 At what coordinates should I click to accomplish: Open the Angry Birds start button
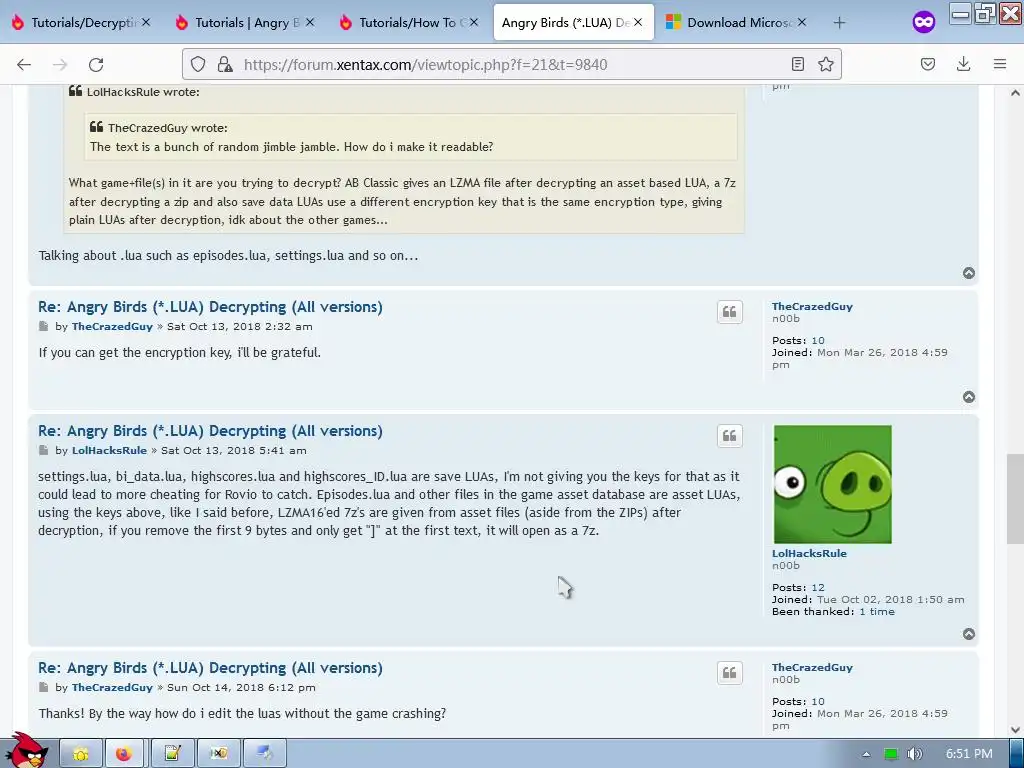(x=27, y=750)
